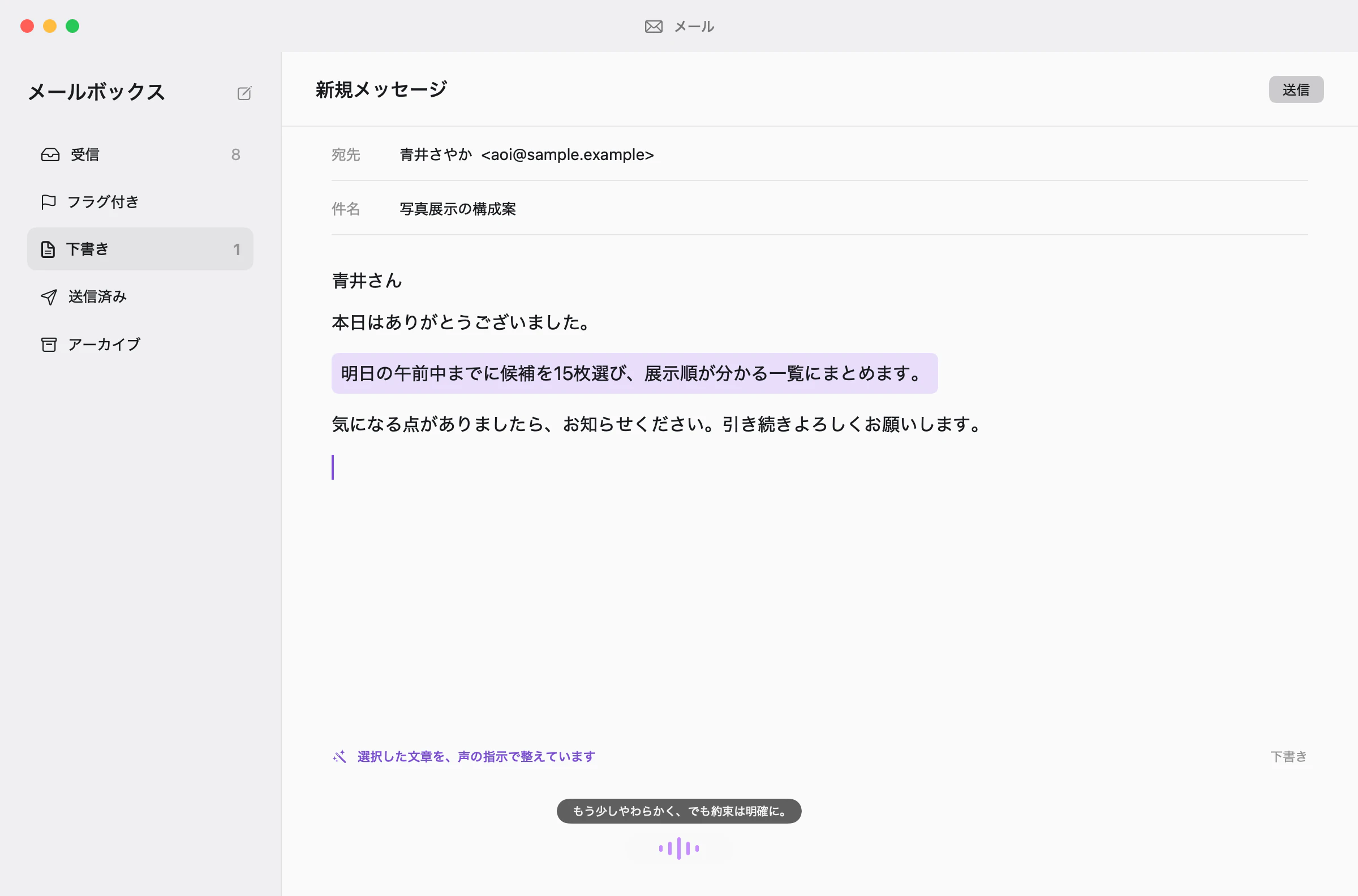Click the highlighted sentence about 15枚
This screenshot has width=1358, height=896.
634,373
